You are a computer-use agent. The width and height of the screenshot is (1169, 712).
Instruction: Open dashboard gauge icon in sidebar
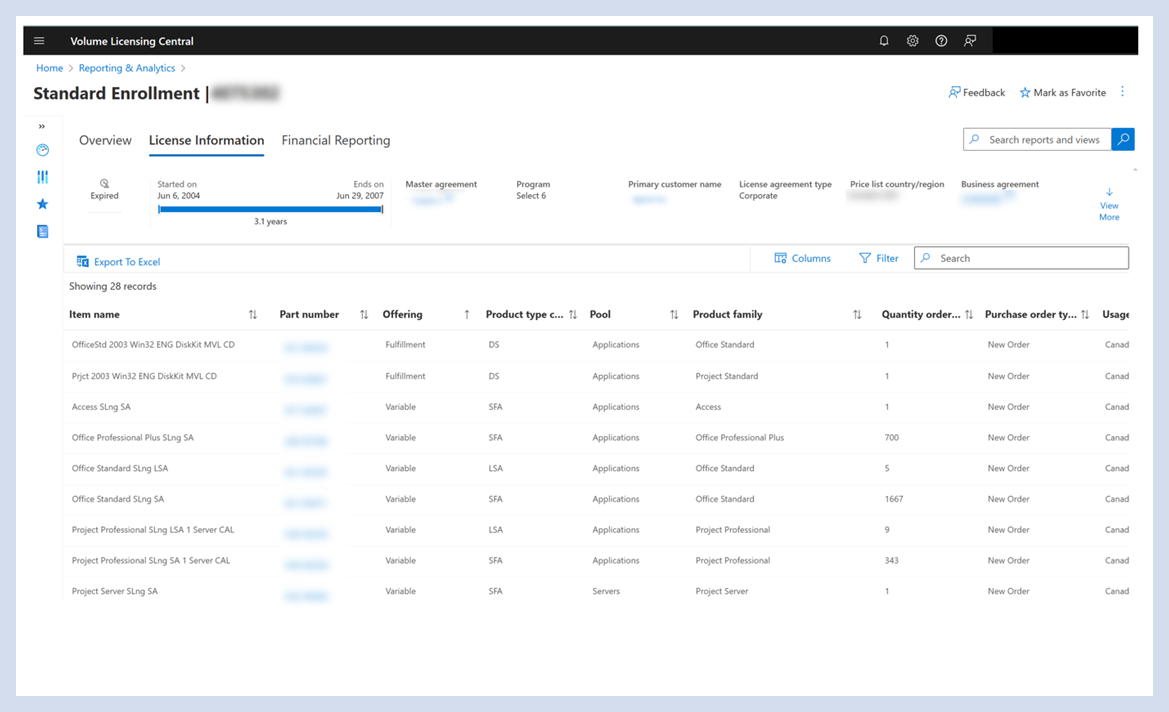pos(42,150)
